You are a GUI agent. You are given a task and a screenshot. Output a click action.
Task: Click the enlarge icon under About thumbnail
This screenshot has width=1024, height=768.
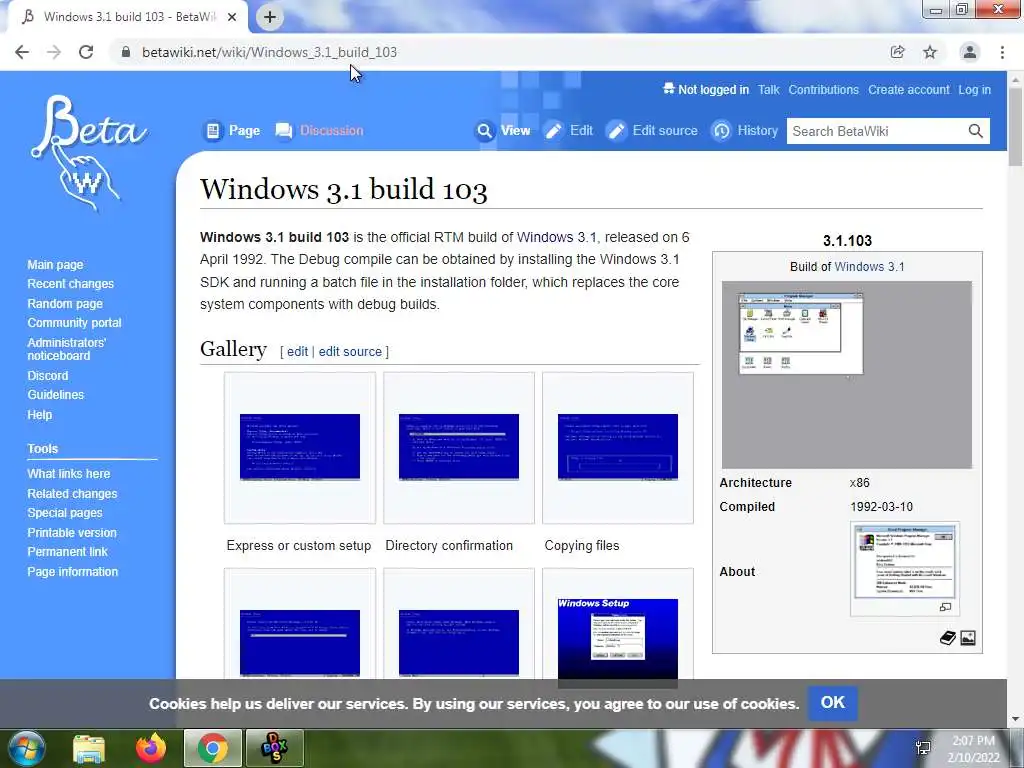pyautogui.click(x=945, y=607)
